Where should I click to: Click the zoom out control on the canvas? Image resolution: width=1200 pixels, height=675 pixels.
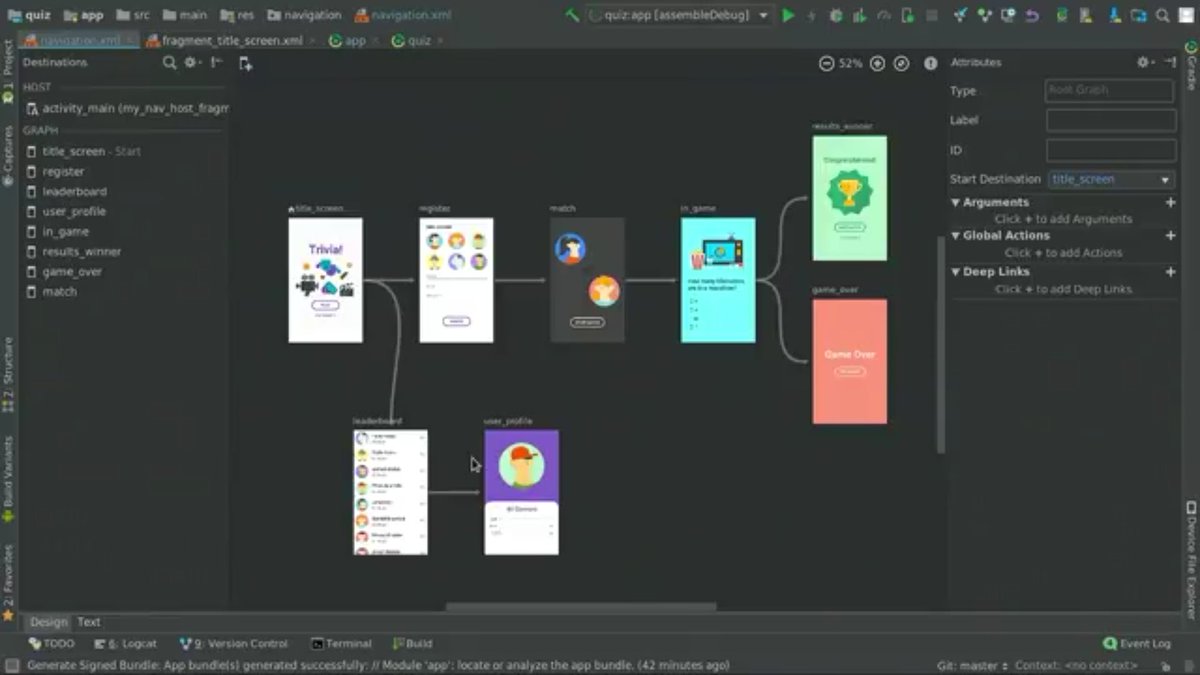pos(826,62)
